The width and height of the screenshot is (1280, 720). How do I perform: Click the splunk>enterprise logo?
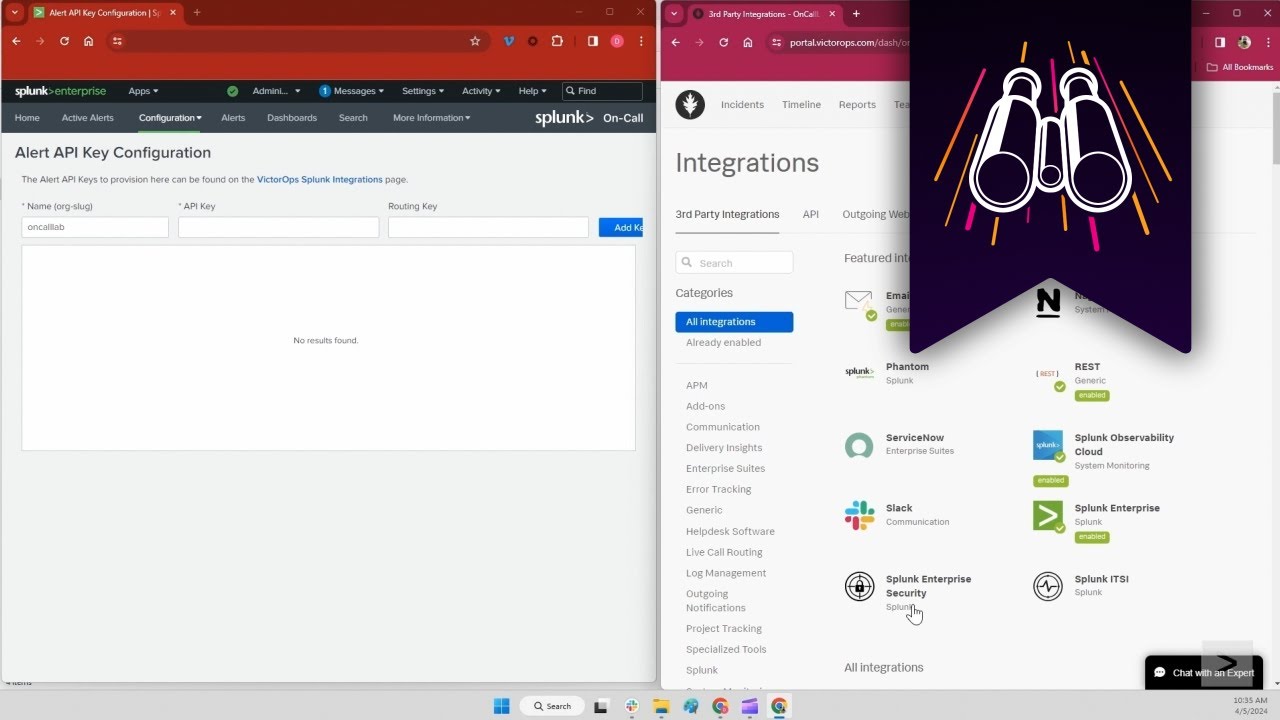pos(60,91)
